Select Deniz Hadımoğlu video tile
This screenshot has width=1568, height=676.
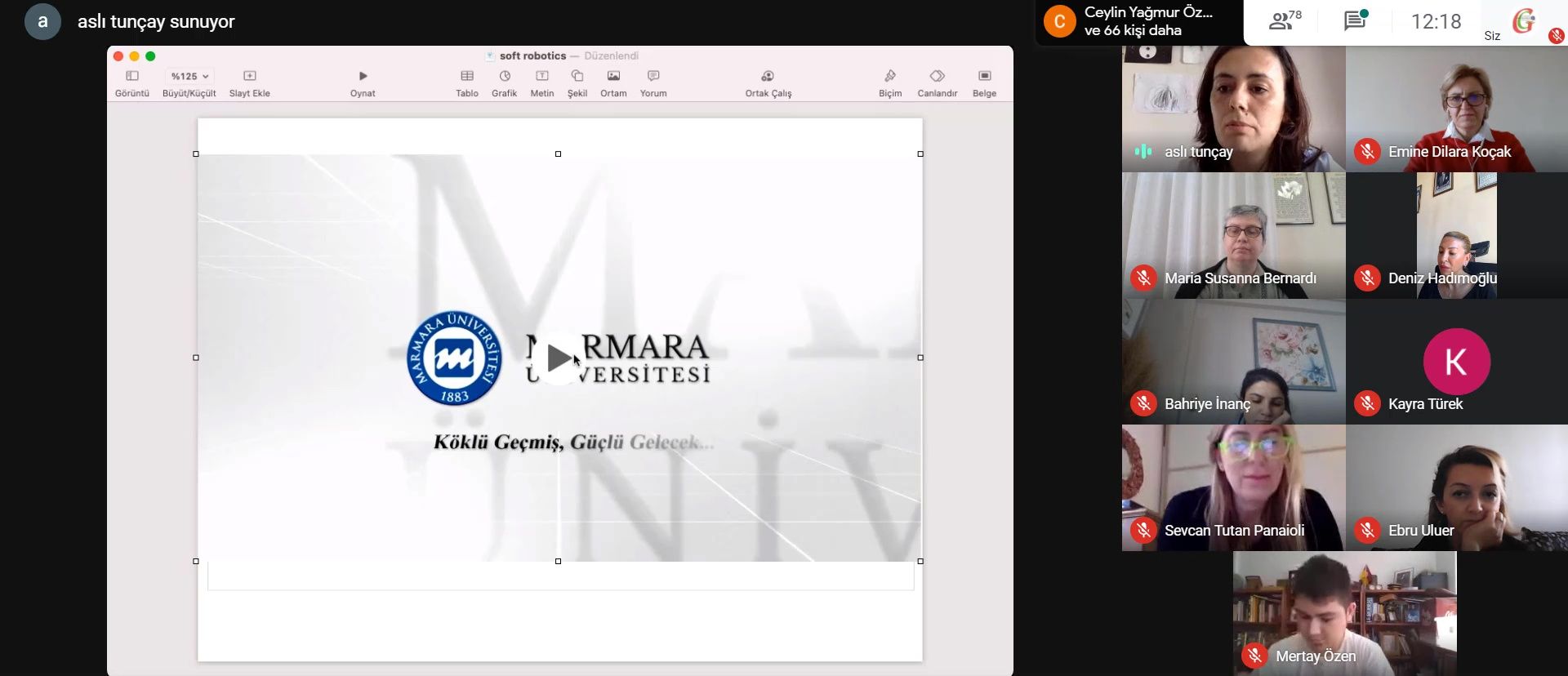point(1457,235)
